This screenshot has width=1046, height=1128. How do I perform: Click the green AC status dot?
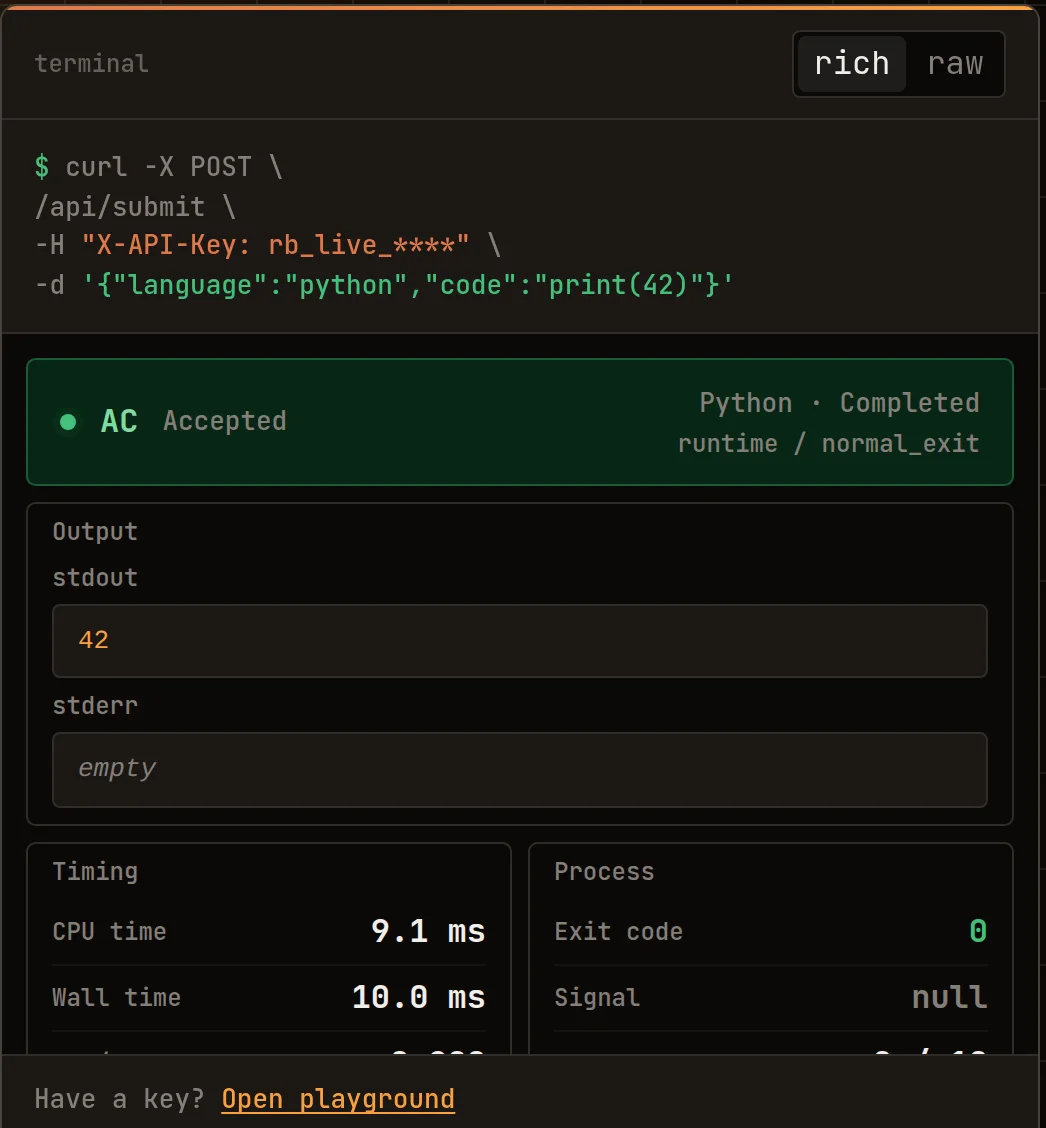tap(68, 422)
